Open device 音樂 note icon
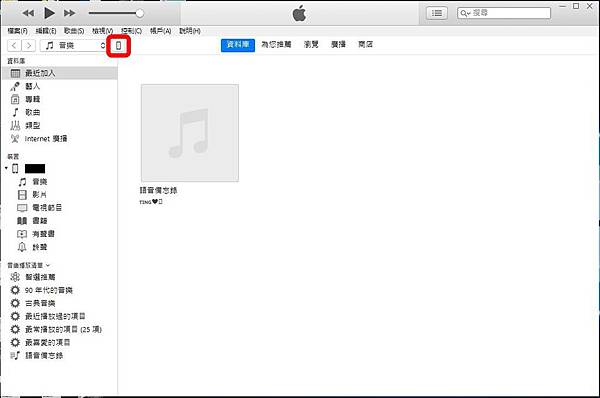 point(23,182)
